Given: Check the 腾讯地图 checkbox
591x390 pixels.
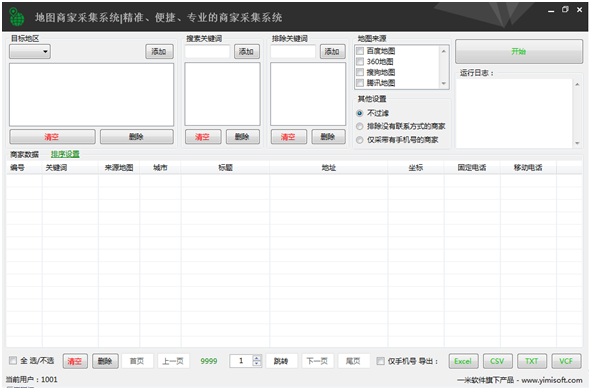Looking at the screenshot, I should 360,83.
